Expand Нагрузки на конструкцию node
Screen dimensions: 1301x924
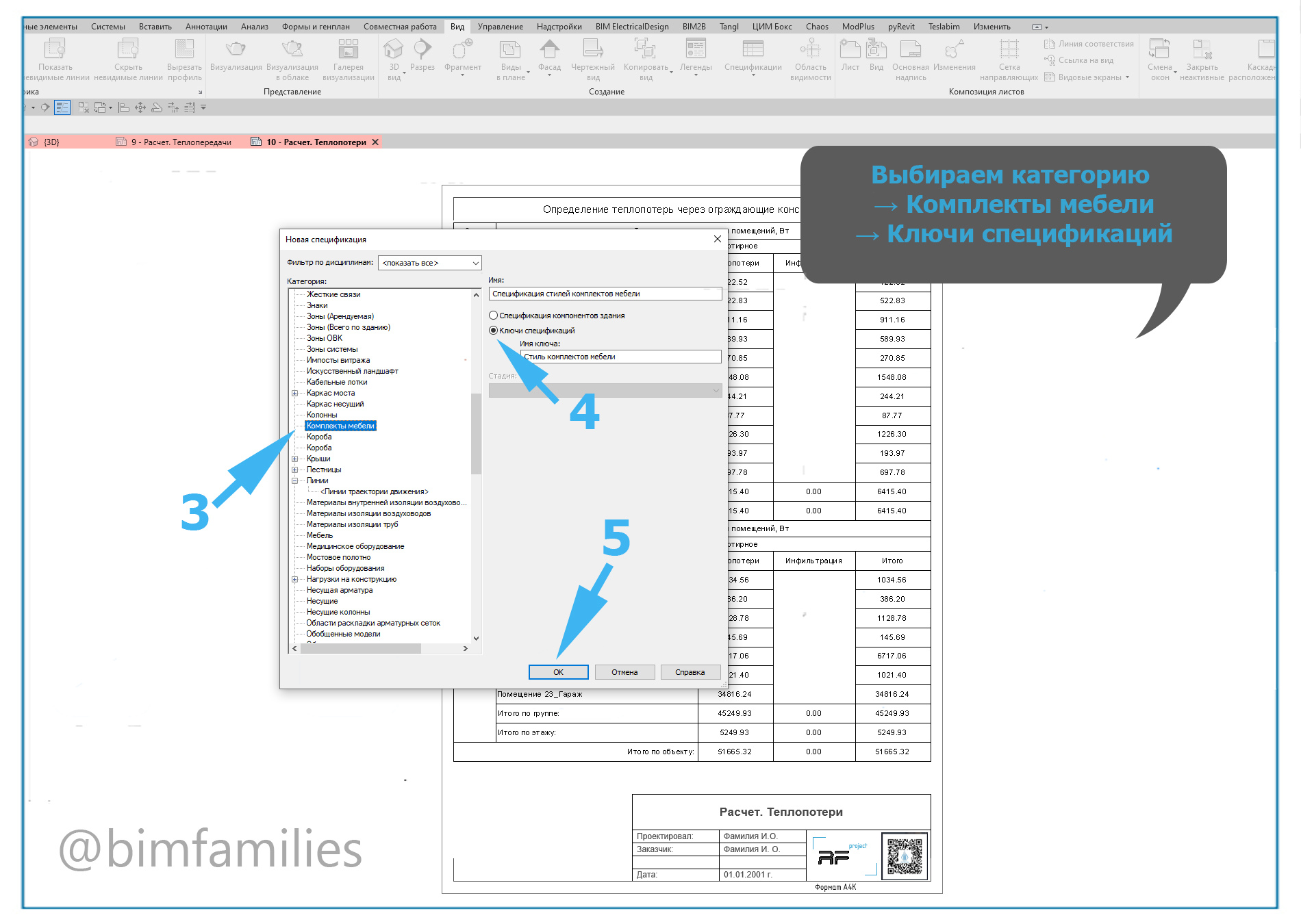point(295,580)
